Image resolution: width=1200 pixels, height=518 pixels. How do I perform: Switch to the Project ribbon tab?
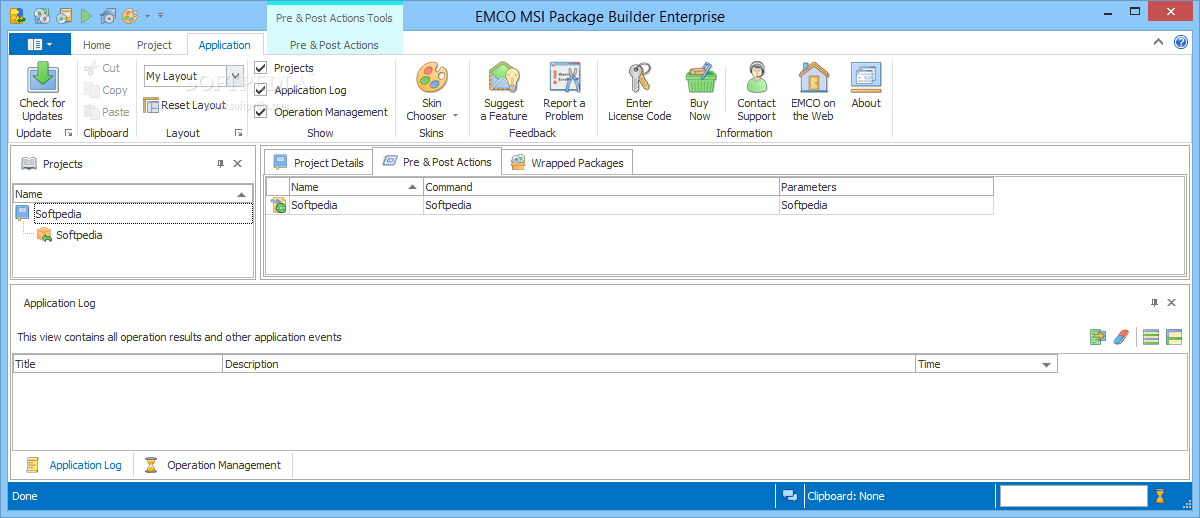click(154, 45)
